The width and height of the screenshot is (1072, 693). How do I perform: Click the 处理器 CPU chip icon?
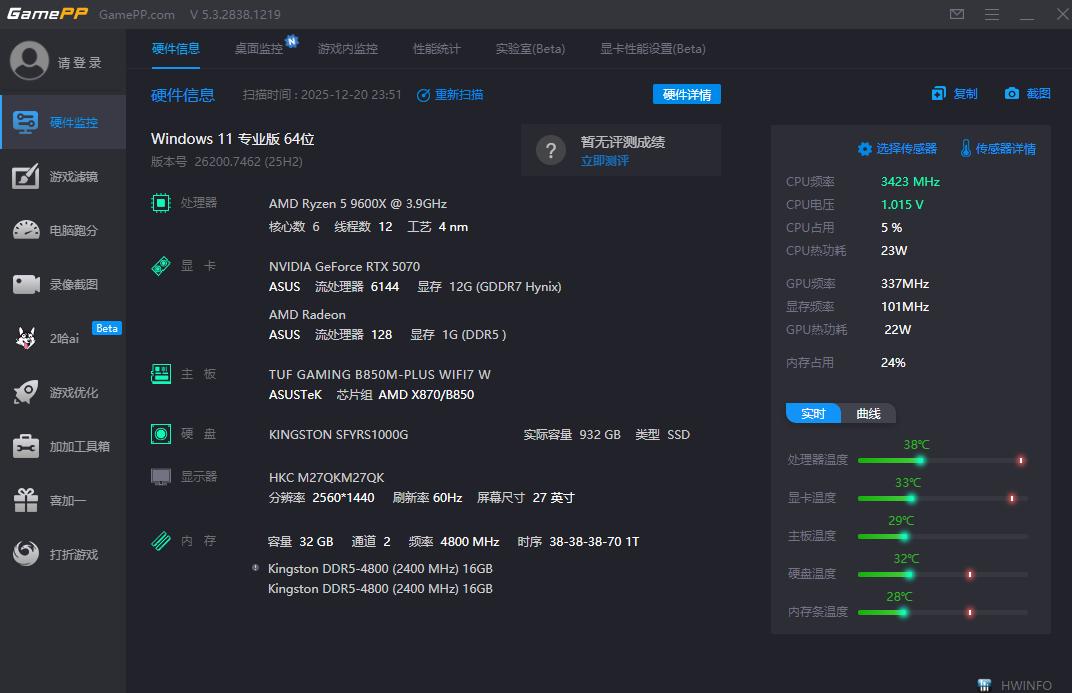tap(161, 203)
